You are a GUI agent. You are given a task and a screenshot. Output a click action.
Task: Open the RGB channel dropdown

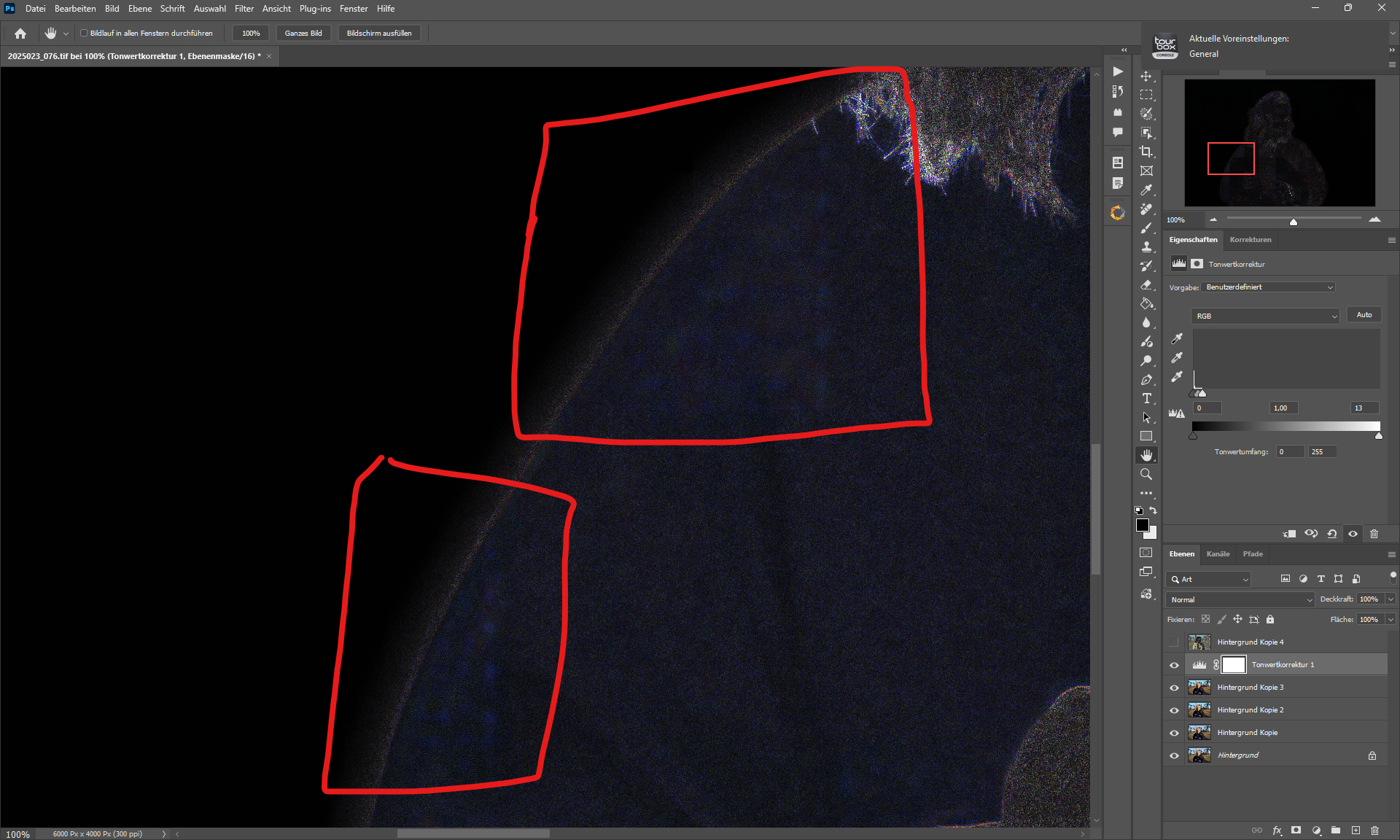coord(1265,316)
